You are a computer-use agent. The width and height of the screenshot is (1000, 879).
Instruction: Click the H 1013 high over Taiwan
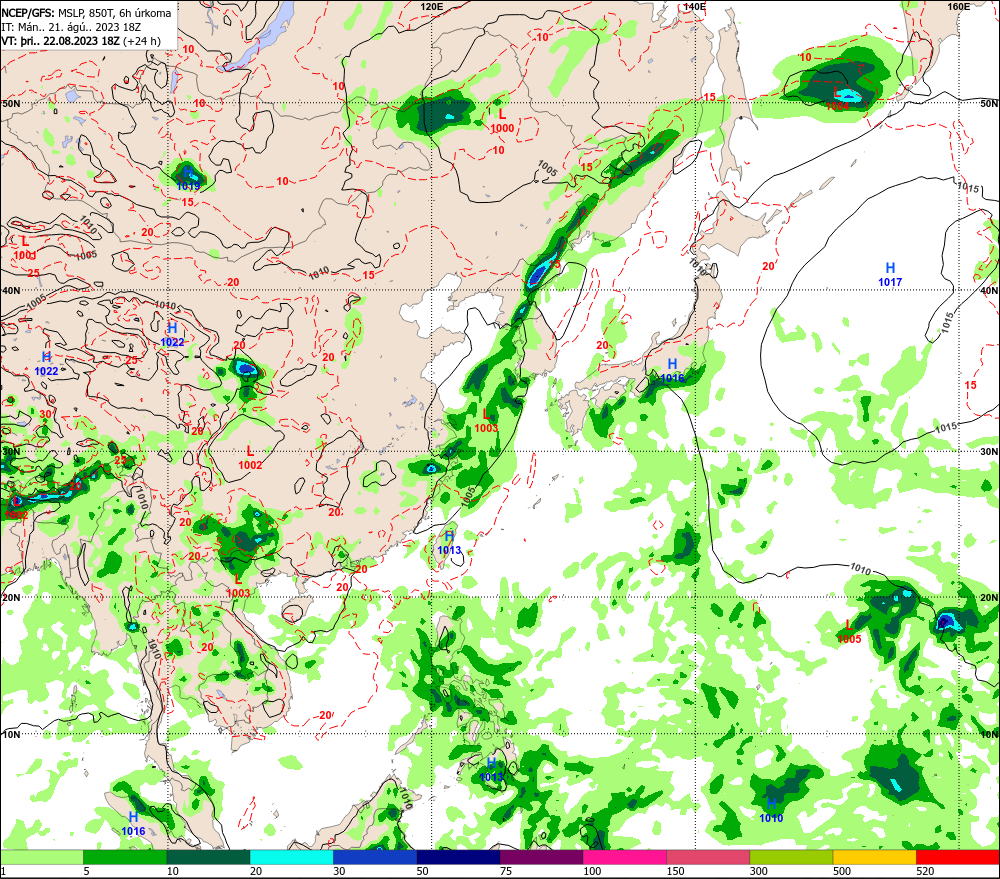450,543
